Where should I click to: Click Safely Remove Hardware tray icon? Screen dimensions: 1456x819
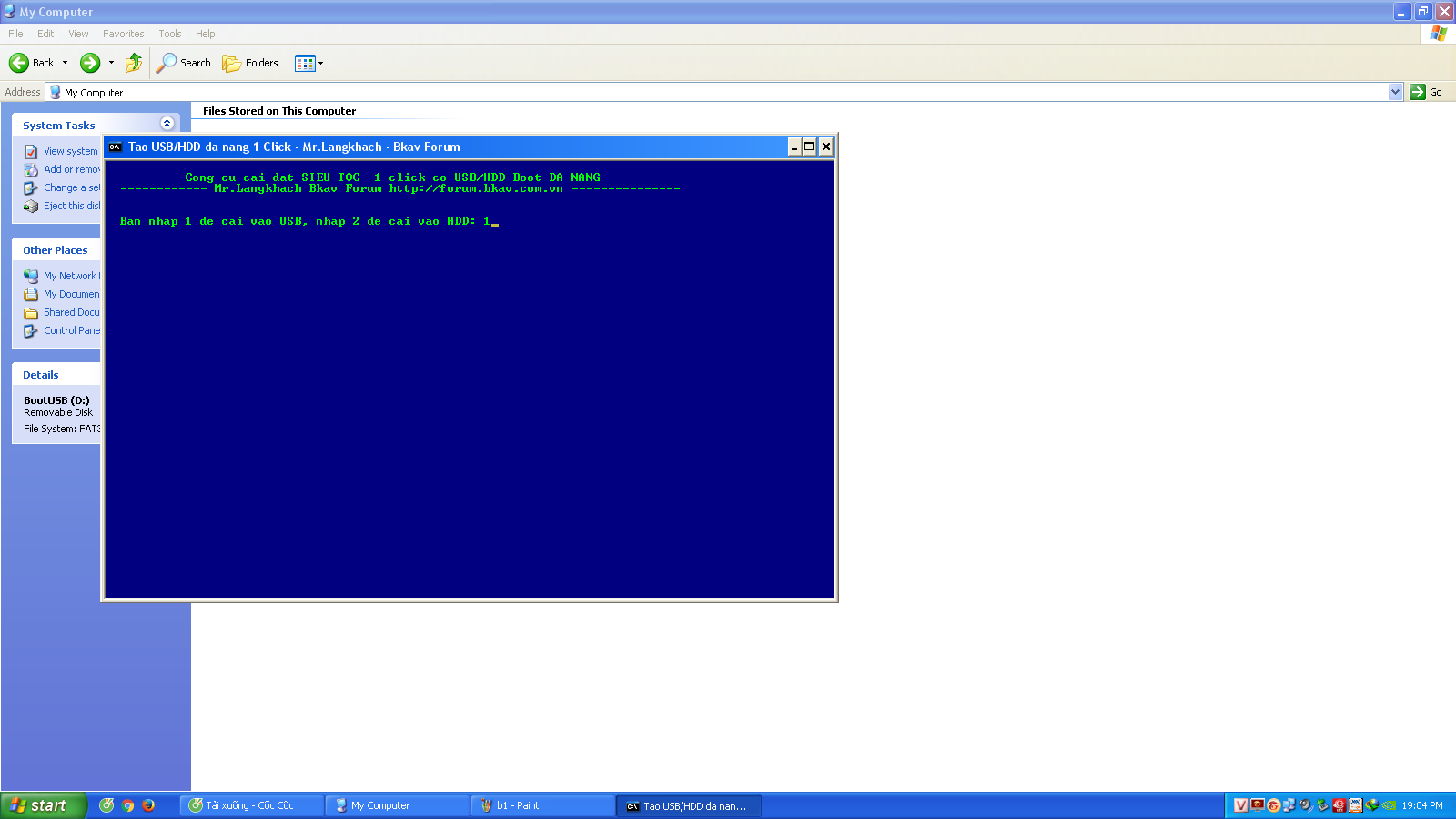pyautogui.click(x=1322, y=805)
